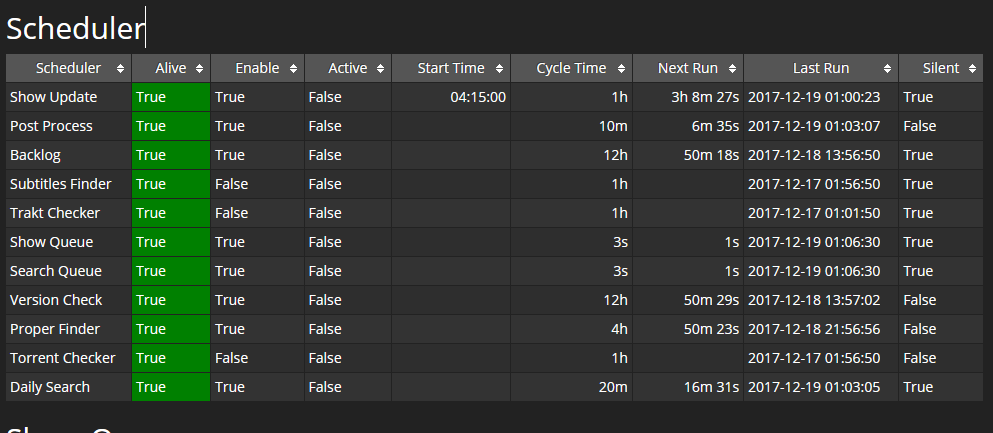Click Start Time value 04:15:00
This screenshot has width=993, height=433.
click(478, 97)
